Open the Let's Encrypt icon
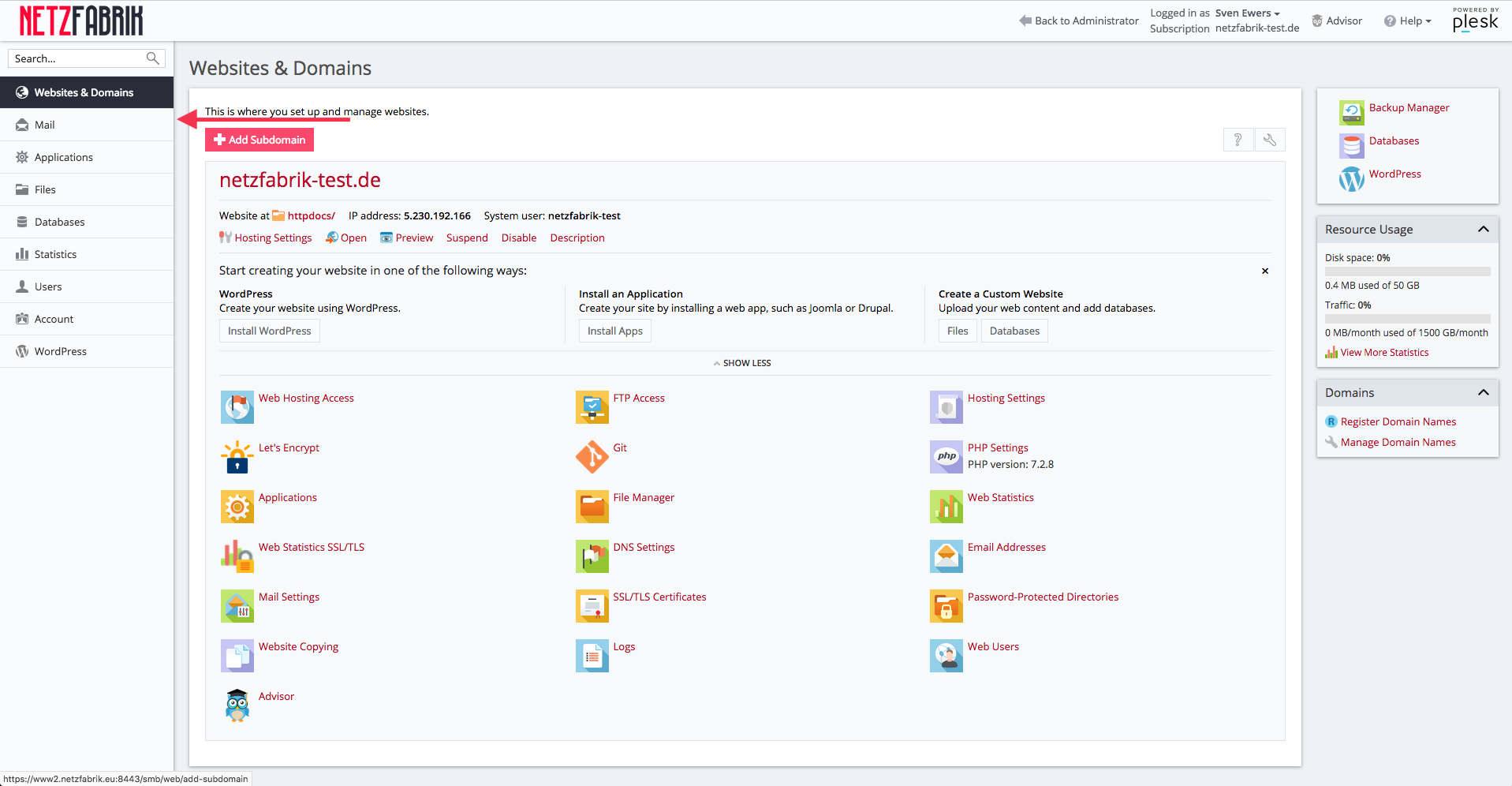Viewport: 1512px width, 786px height. click(x=237, y=457)
